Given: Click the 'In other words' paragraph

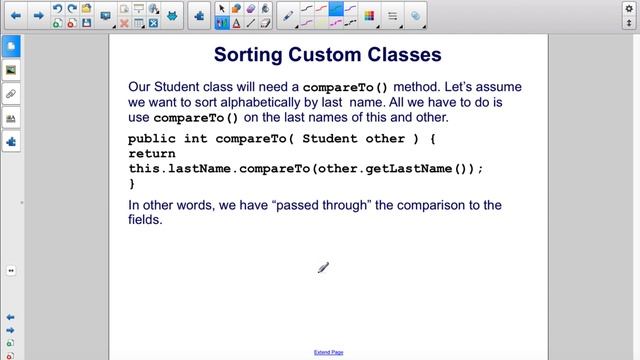Looking at the screenshot, I should (315, 212).
